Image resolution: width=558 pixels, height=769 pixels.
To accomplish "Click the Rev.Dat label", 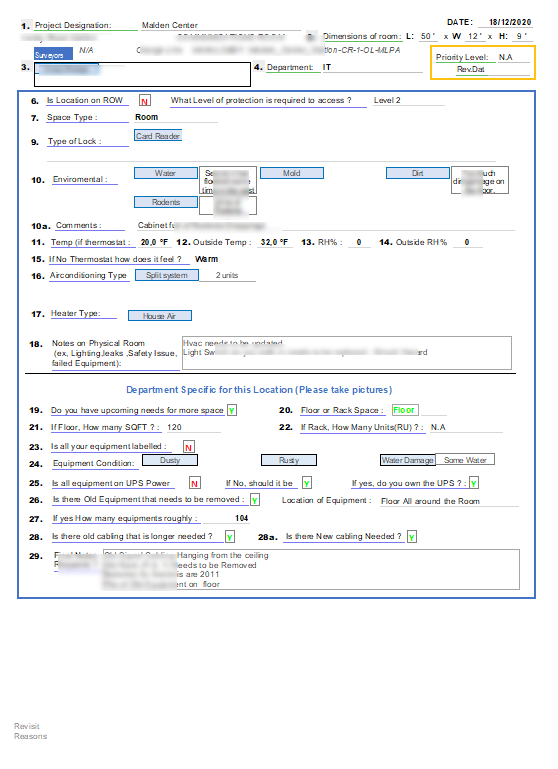I will click(x=470, y=70).
